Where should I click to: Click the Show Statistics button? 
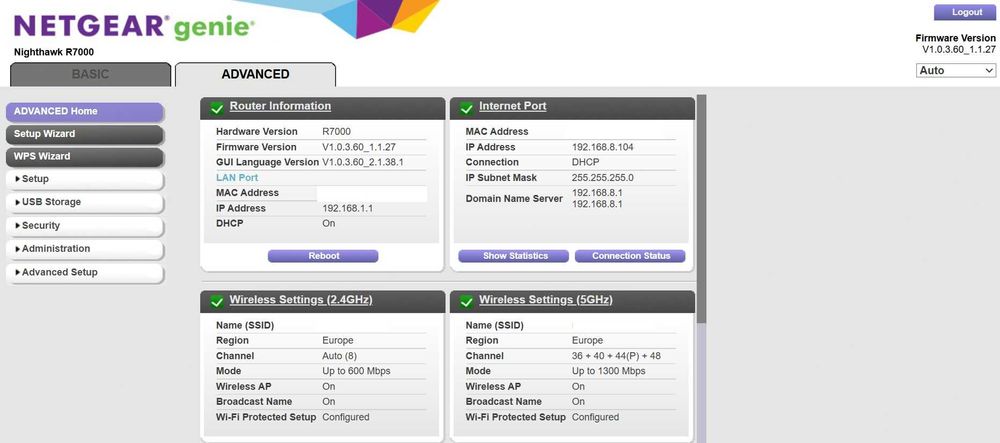[513, 256]
